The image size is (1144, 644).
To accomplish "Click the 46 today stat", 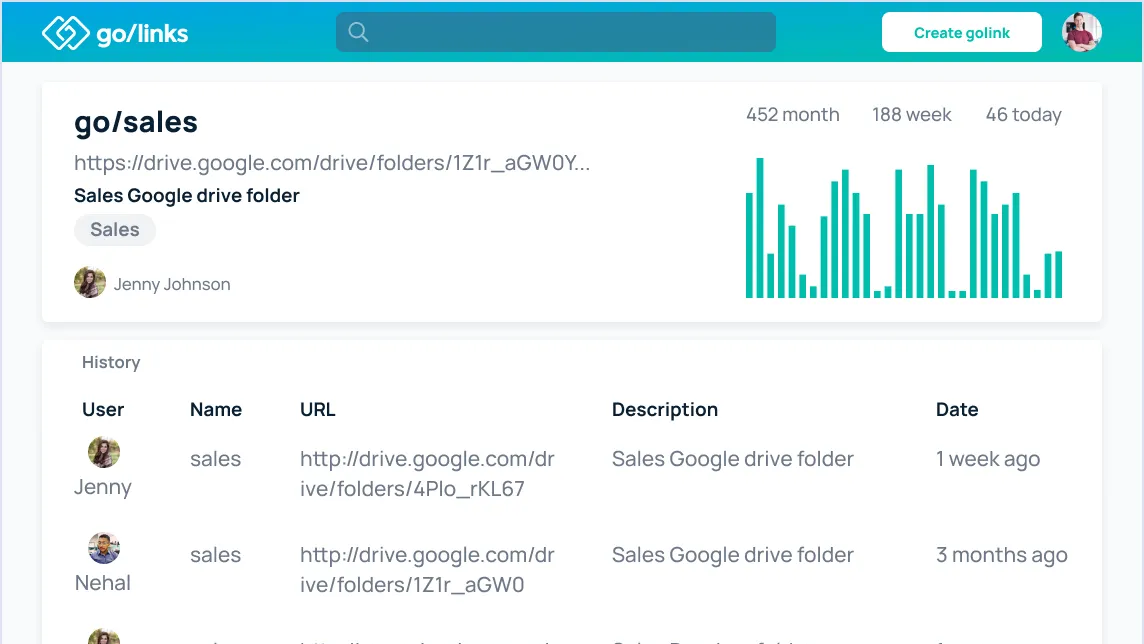I will 1023,114.
